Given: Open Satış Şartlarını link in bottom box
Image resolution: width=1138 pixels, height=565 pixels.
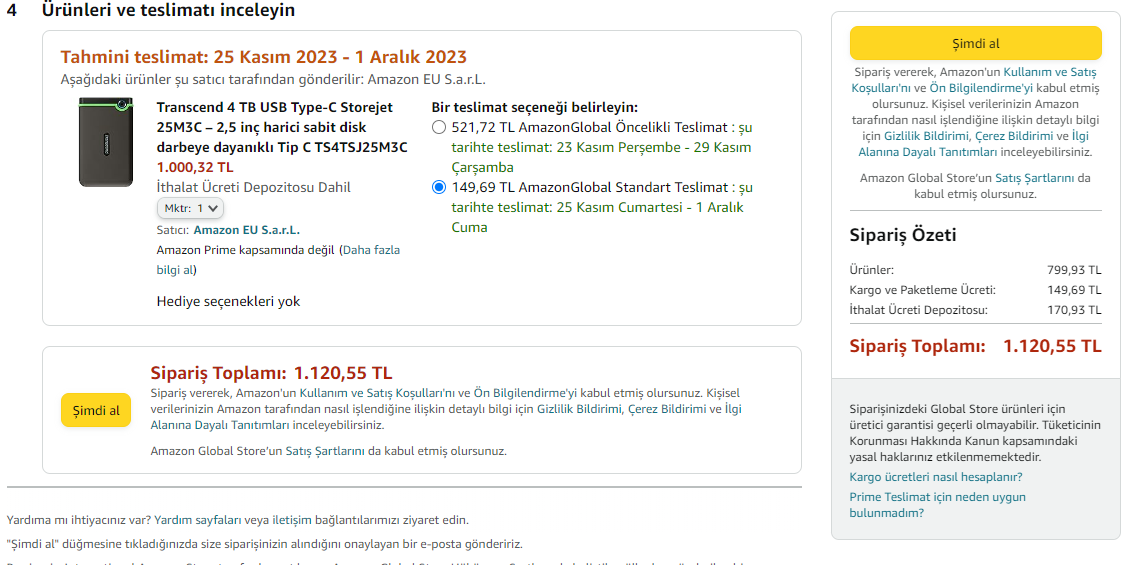Looking at the screenshot, I should click(x=325, y=451).
